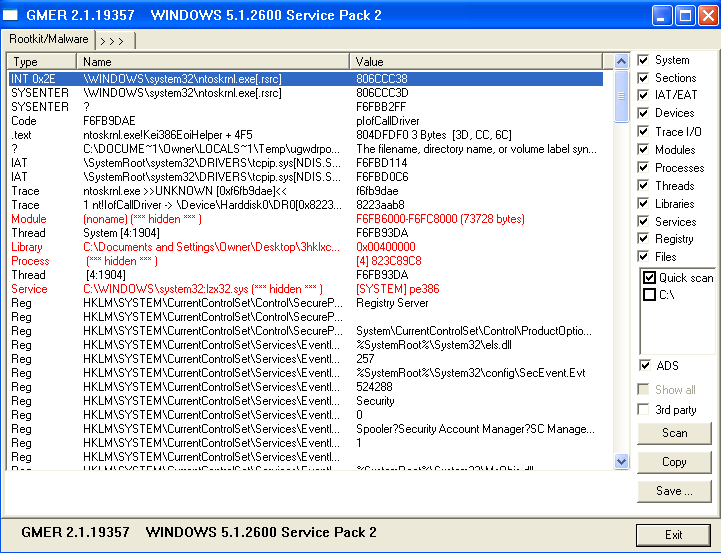Click the Copy button

pos(674,462)
